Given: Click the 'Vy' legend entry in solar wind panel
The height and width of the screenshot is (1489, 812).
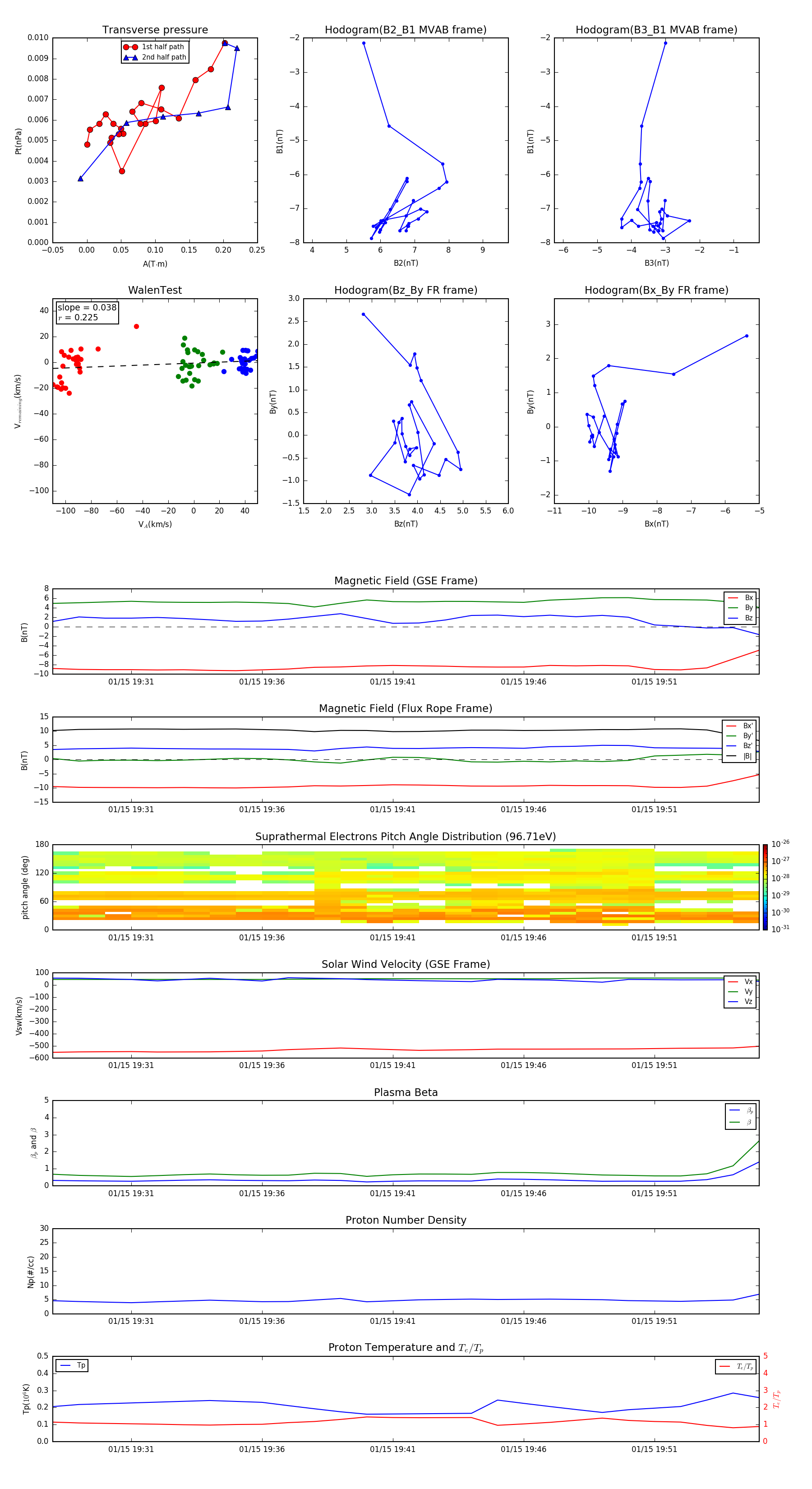Looking at the screenshot, I should (x=740, y=991).
